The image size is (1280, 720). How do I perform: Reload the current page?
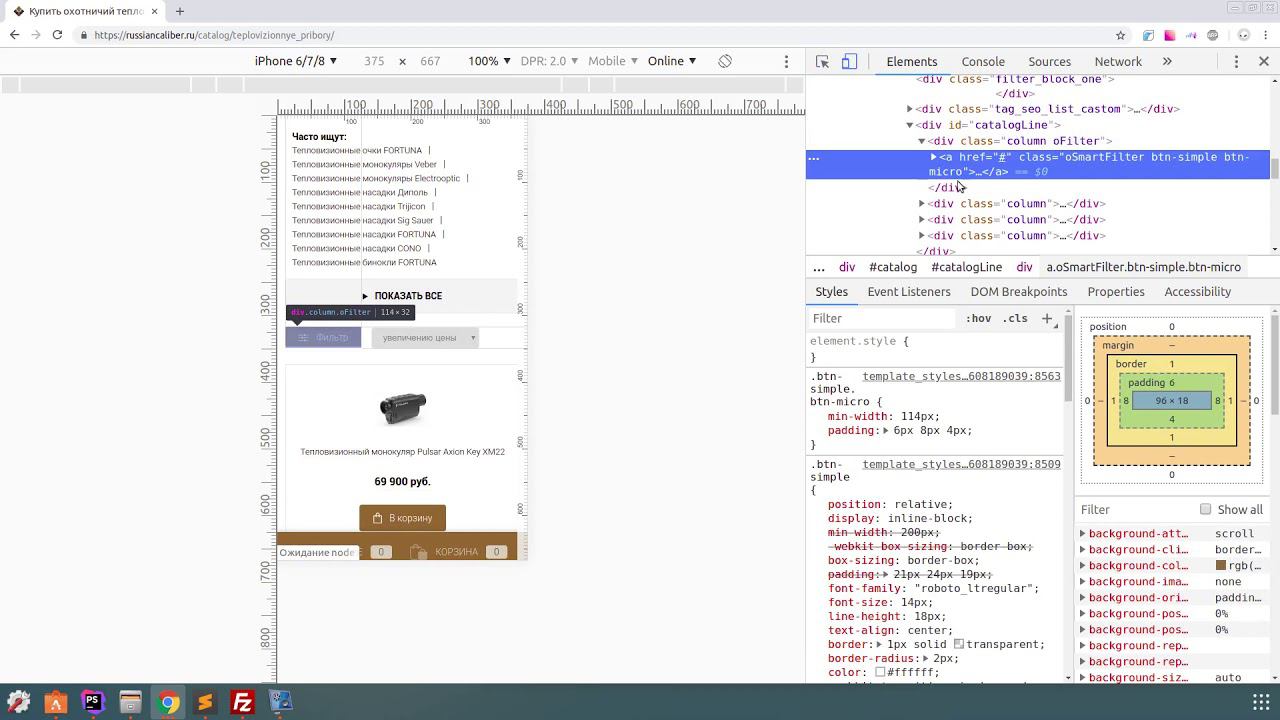[57, 35]
